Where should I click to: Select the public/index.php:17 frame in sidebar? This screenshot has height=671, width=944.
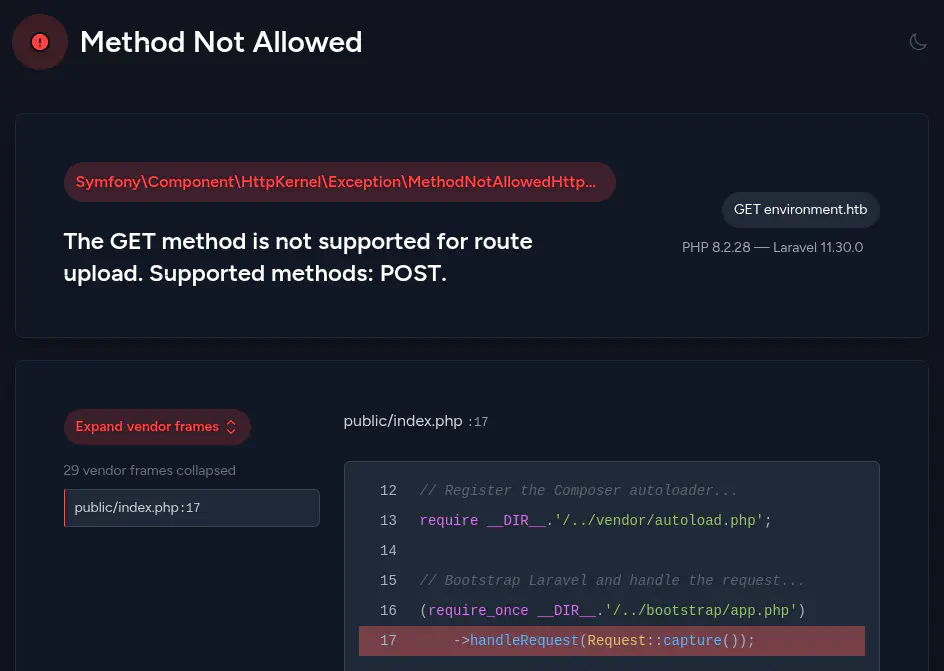[191, 507]
